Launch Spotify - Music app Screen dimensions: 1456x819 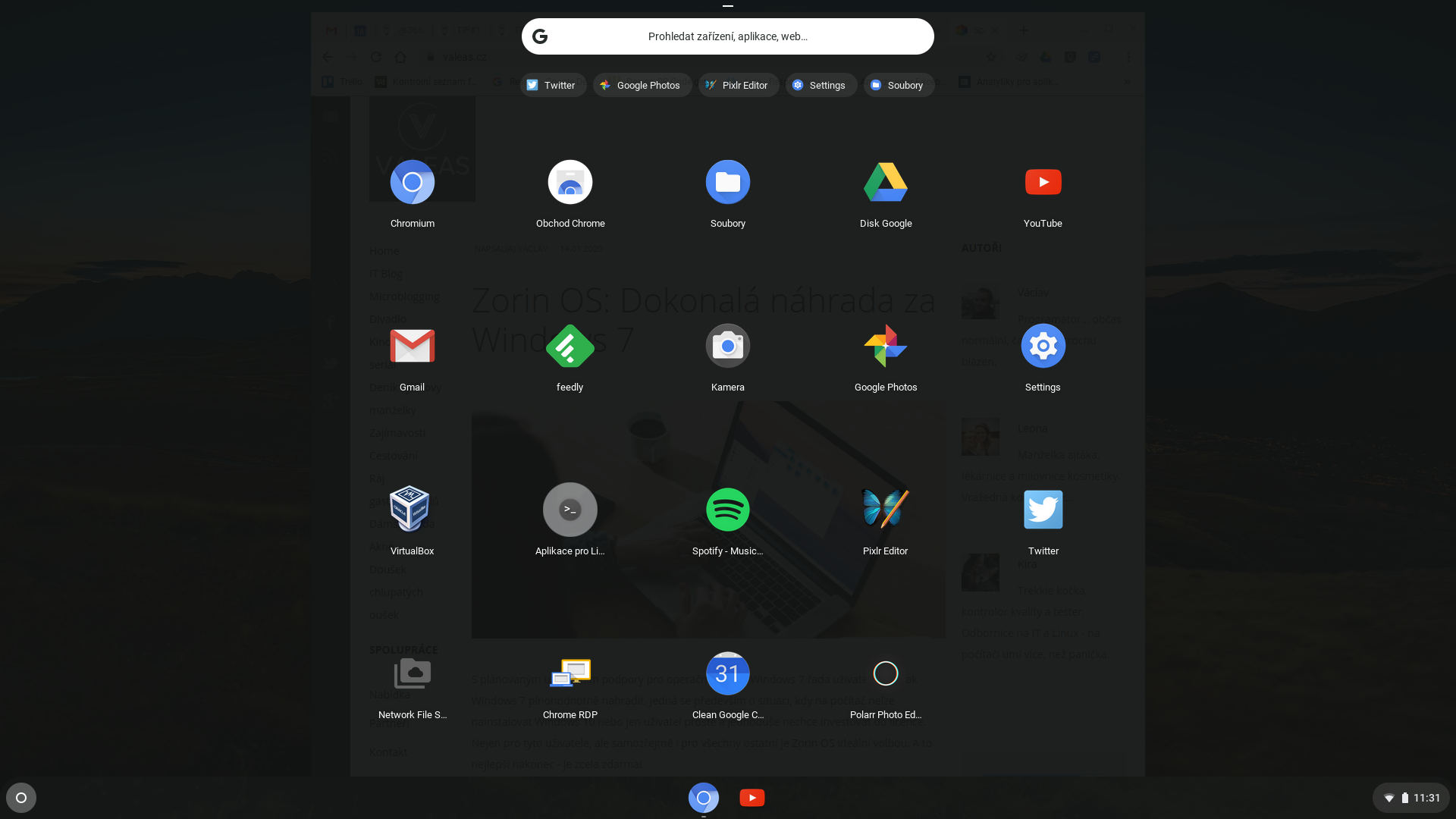728,510
